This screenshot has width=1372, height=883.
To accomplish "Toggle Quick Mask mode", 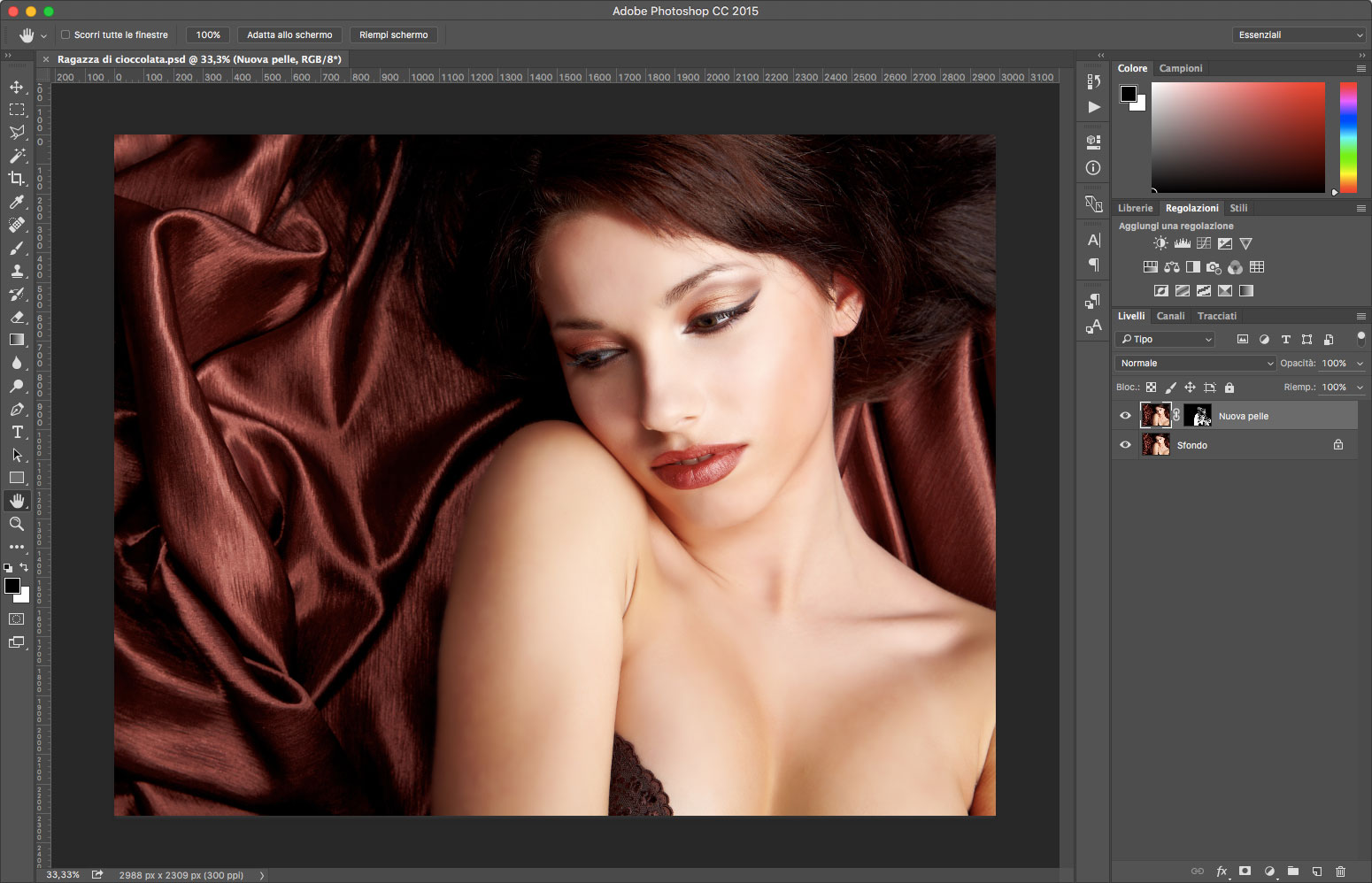I will pyautogui.click(x=17, y=619).
